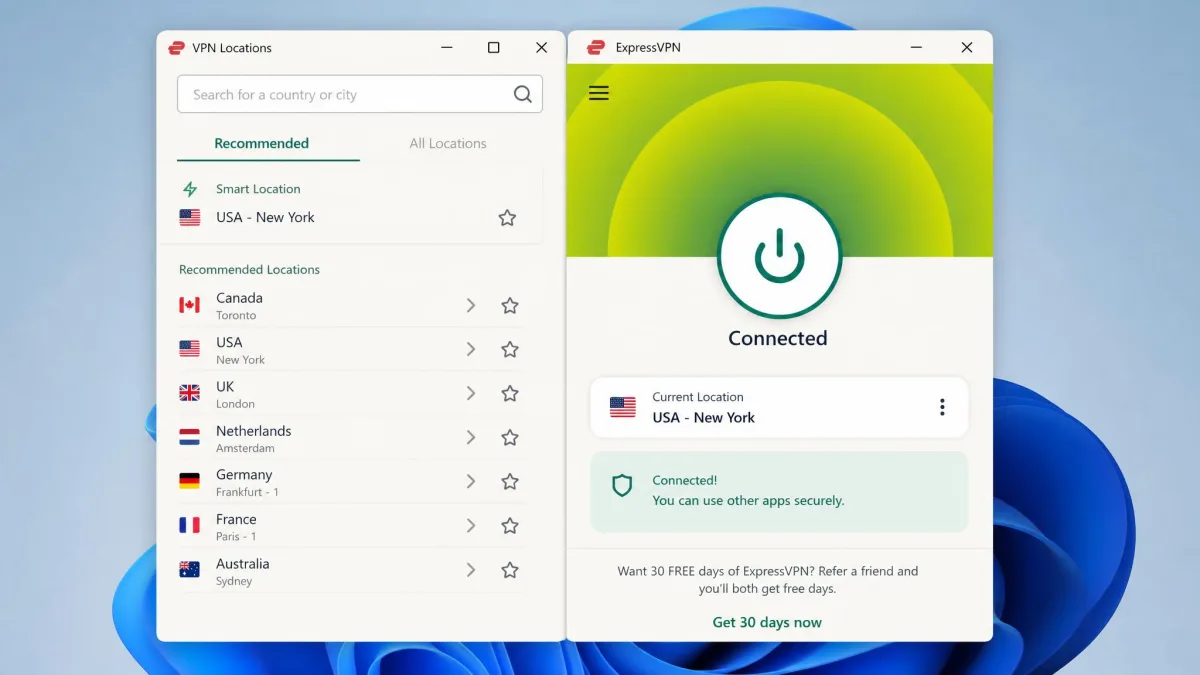Click the search magnifier icon
Viewport: 1200px width, 675px height.
pyautogui.click(x=522, y=95)
